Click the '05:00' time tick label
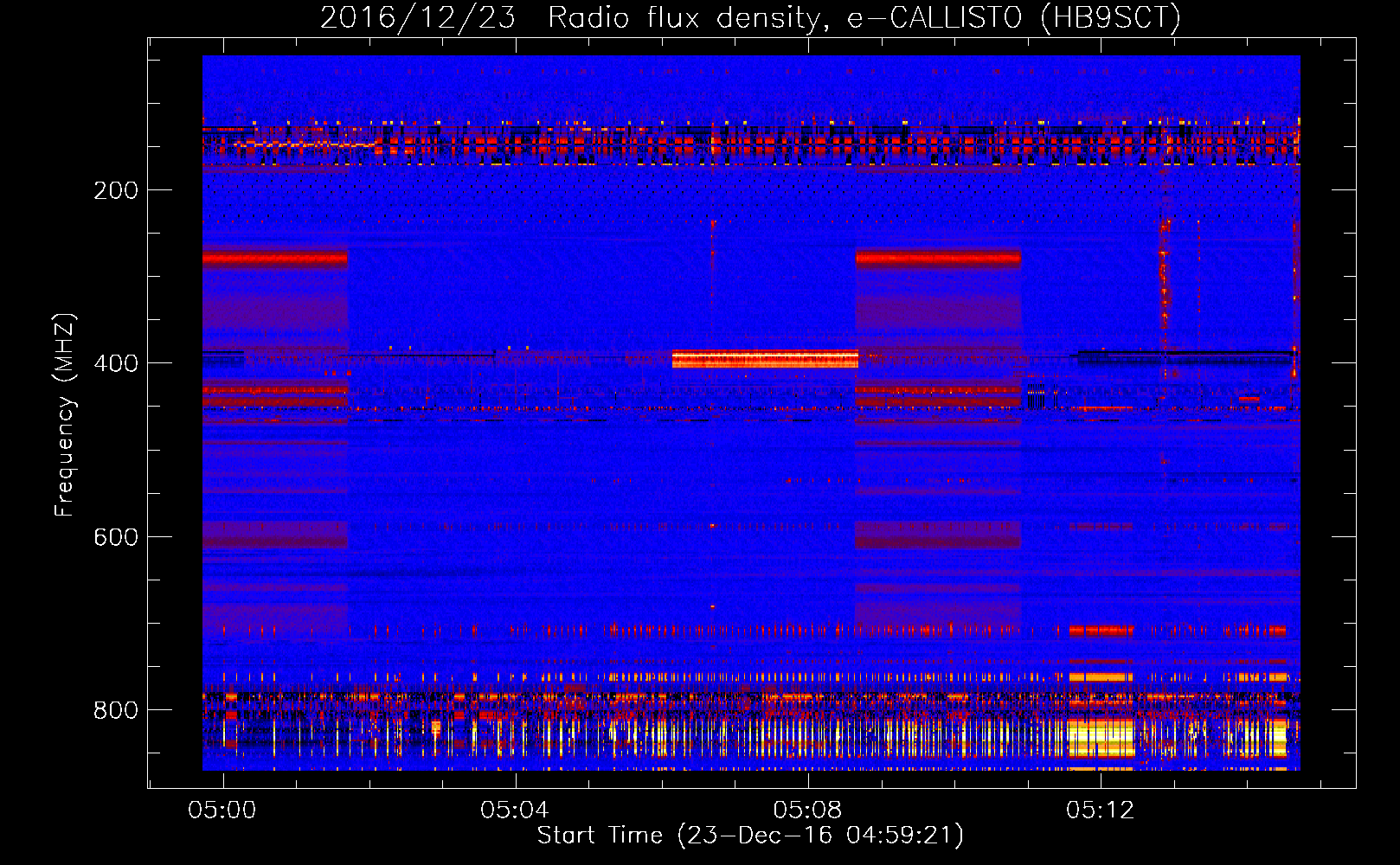This screenshot has width=1400, height=865. tap(222, 811)
